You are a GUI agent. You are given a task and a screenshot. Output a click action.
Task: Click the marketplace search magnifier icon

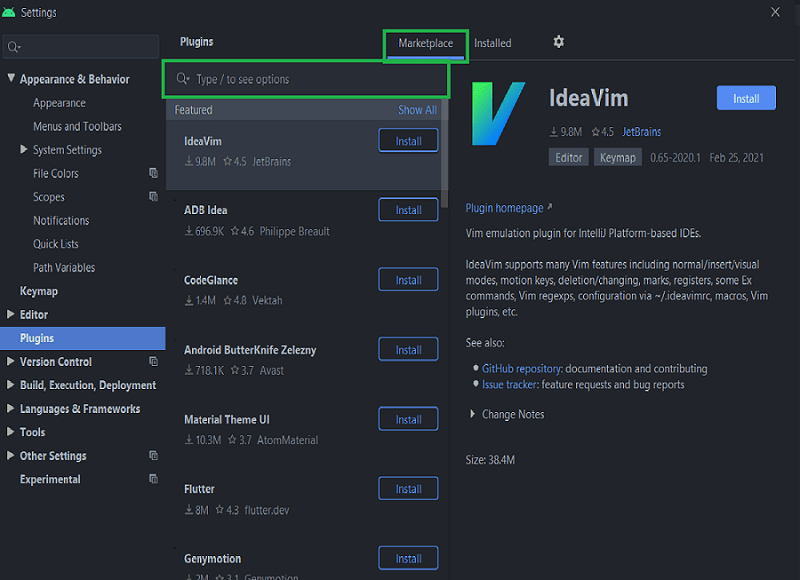coord(183,79)
